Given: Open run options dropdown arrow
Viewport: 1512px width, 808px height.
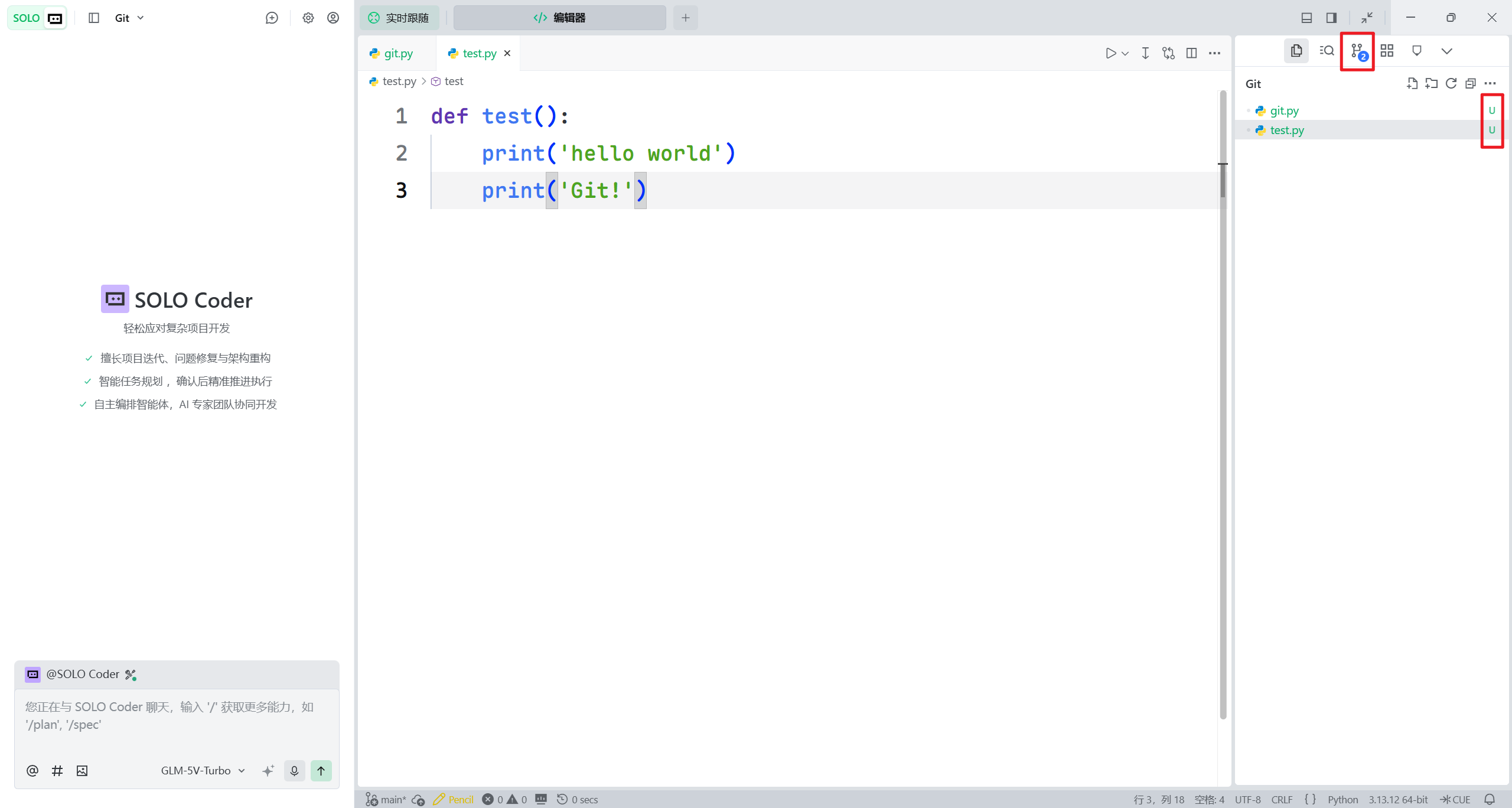Looking at the screenshot, I should pyautogui.click(x=1125, y=54).
